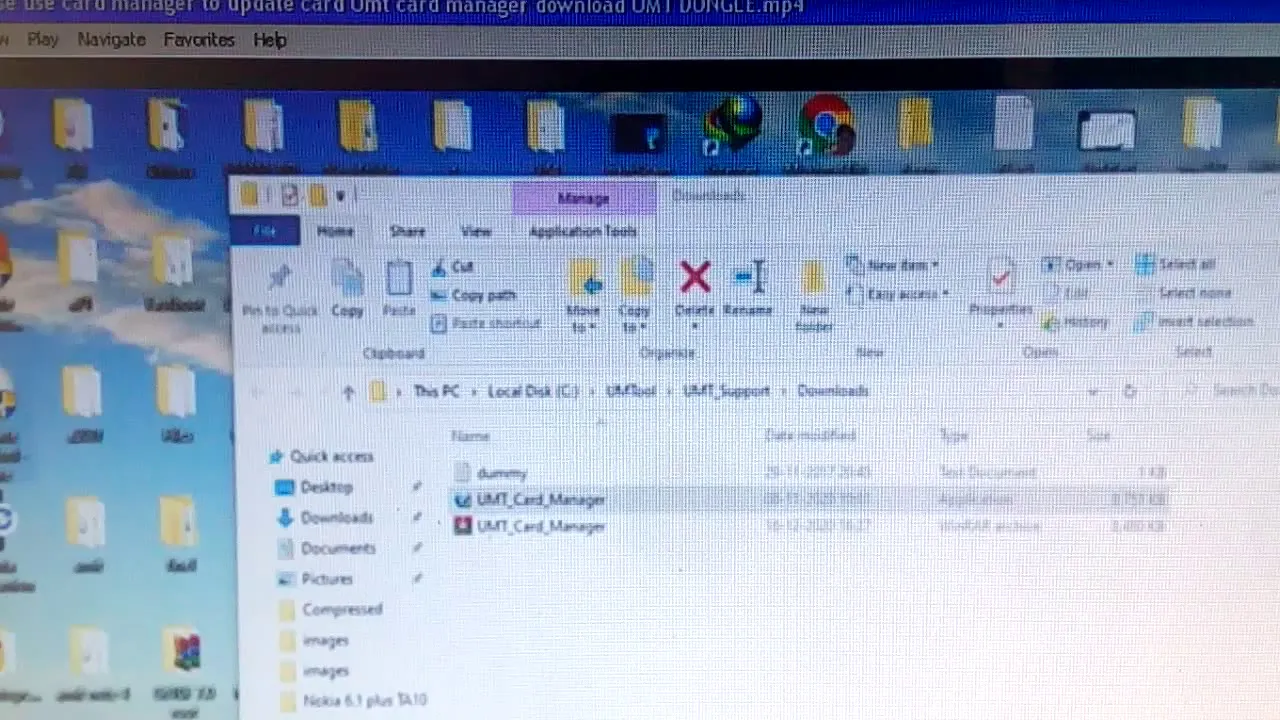
Task: Create a New folder from the ribbon
Action: (x=814, y=295)
